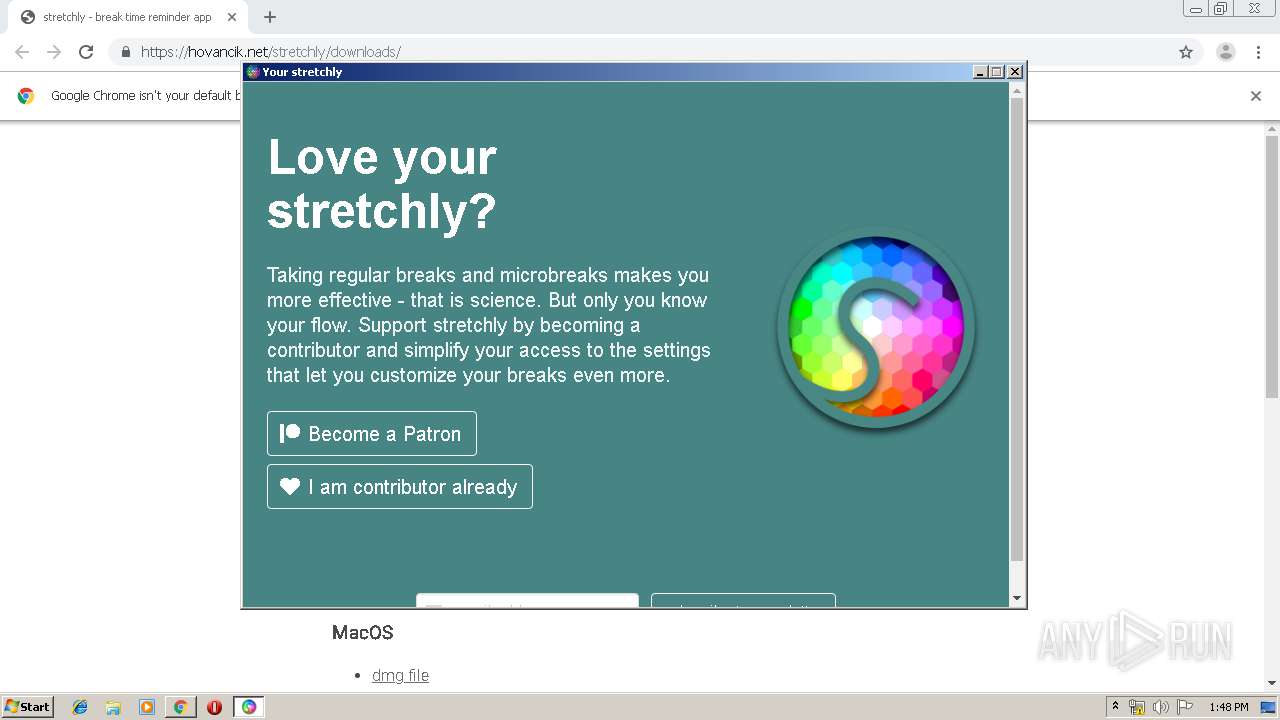The image size is (1280, 720).
Task: Close the stretchly browser tab
Action: (x=232, y=17)
